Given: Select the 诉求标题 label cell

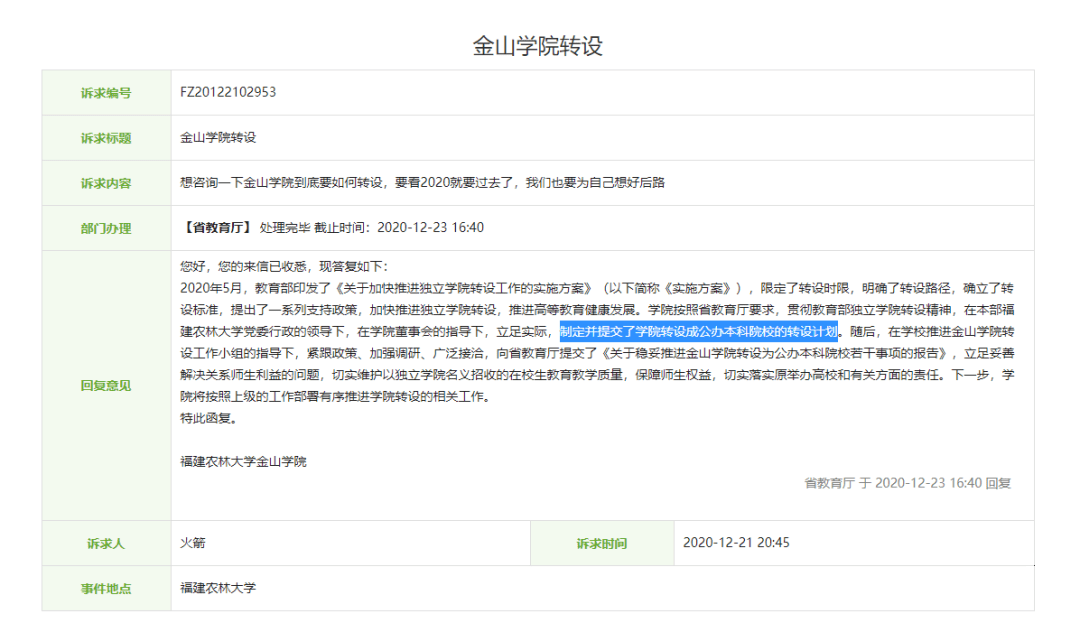Looking at the screenshot, I should coord(106,138).
